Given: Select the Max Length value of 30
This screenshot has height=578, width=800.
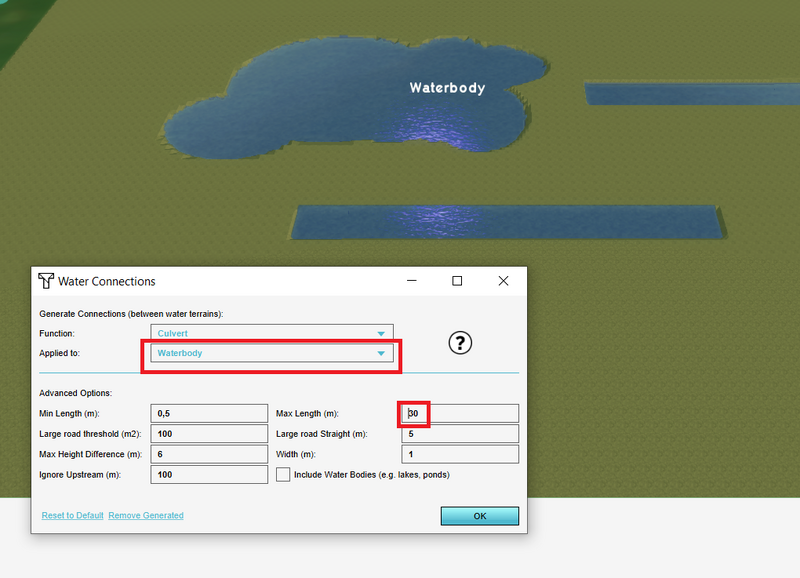Looking at the screenshot, I should 460,413.
